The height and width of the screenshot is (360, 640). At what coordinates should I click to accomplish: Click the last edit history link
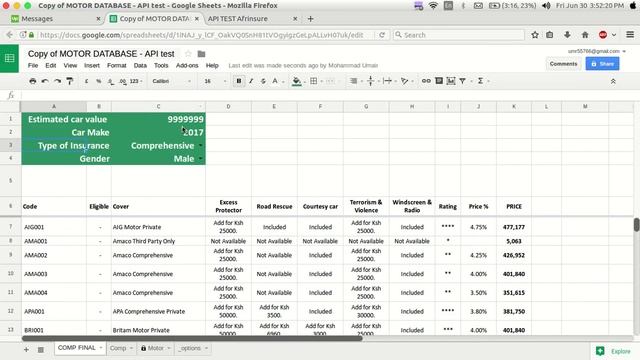(x=303, y=65)
